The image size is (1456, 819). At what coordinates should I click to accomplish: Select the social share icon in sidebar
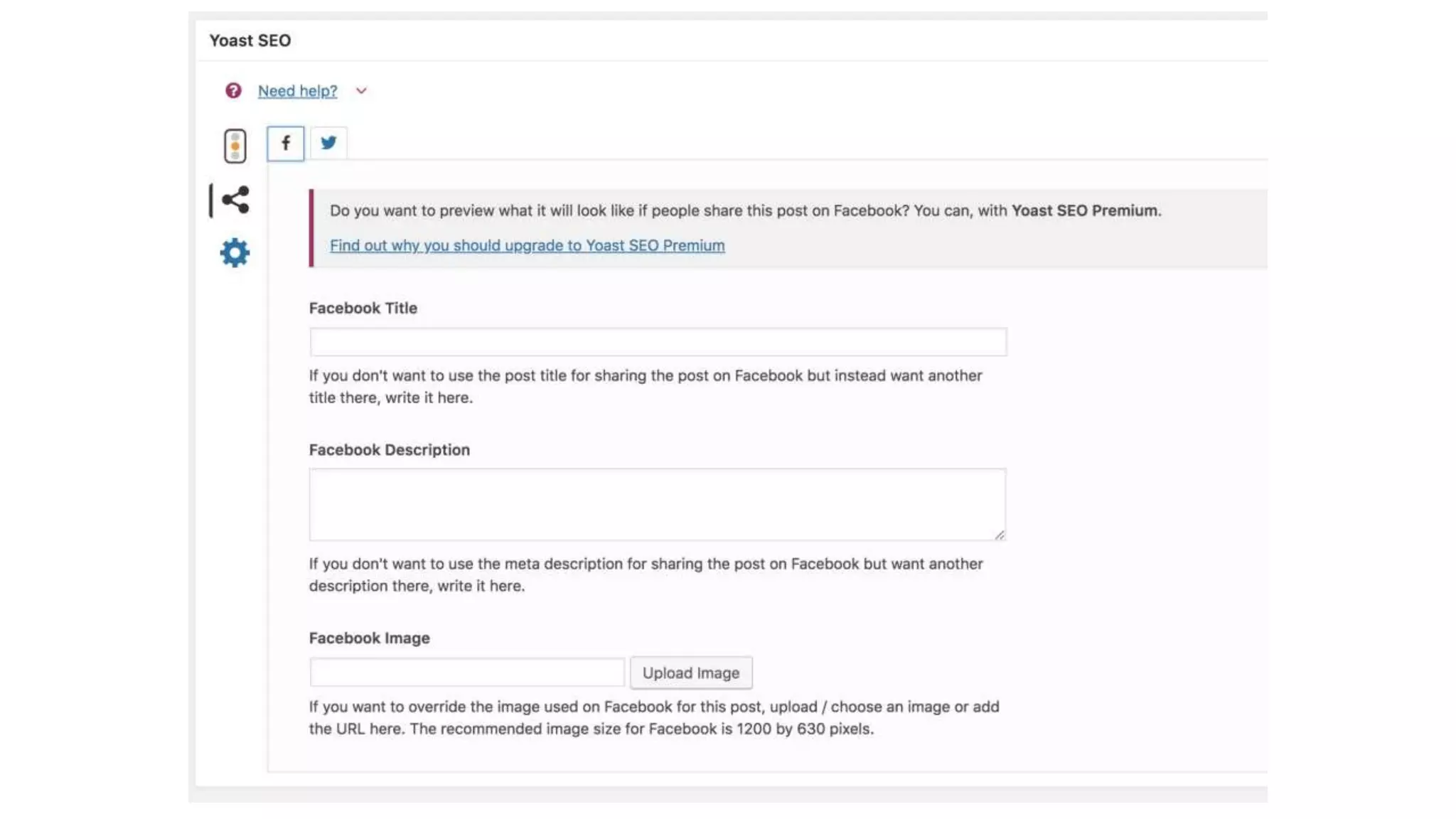(235, 200)
